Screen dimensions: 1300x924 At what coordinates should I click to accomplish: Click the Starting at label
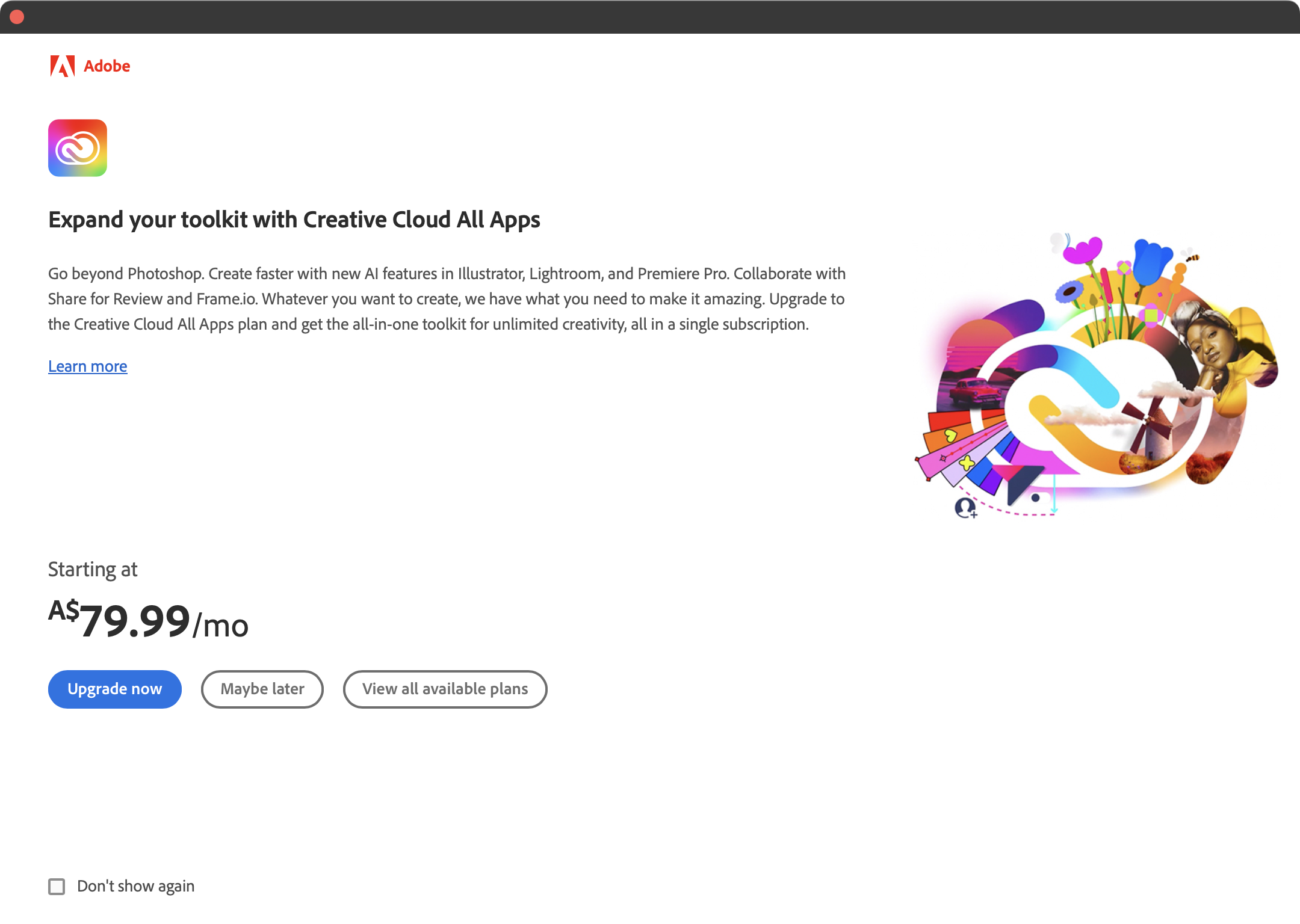click(x=93, y=569)
